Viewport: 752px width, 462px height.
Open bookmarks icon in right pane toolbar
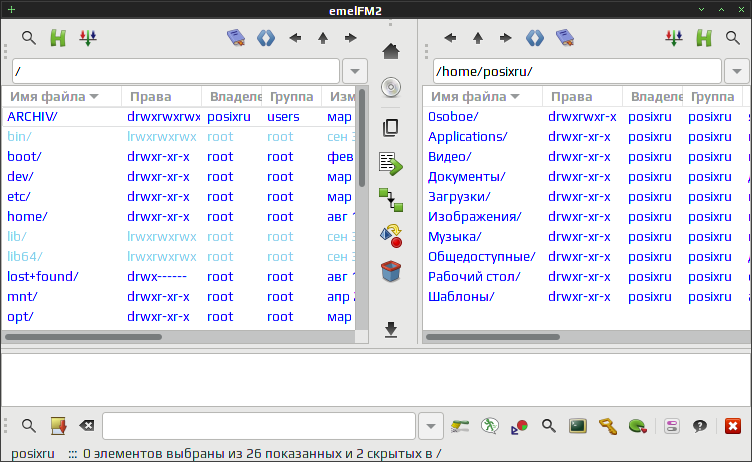click(565, 38)
